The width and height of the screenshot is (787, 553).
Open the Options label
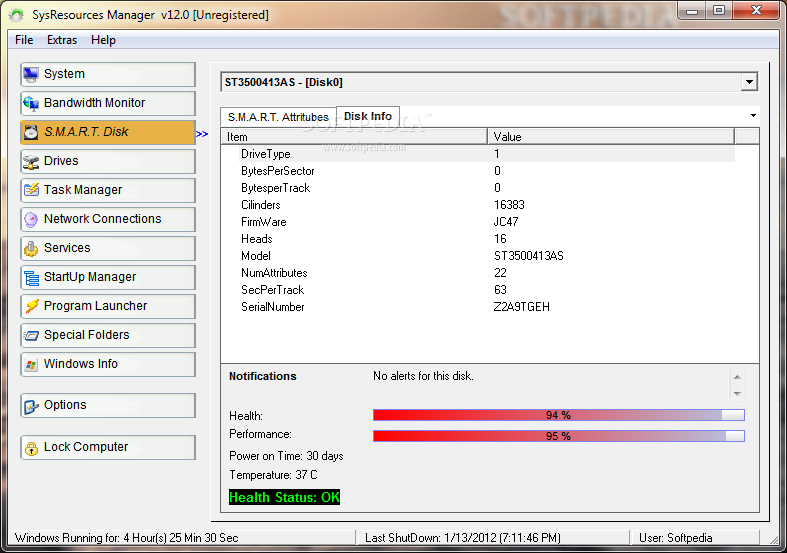pyautogui.click(x=65, y=405)
